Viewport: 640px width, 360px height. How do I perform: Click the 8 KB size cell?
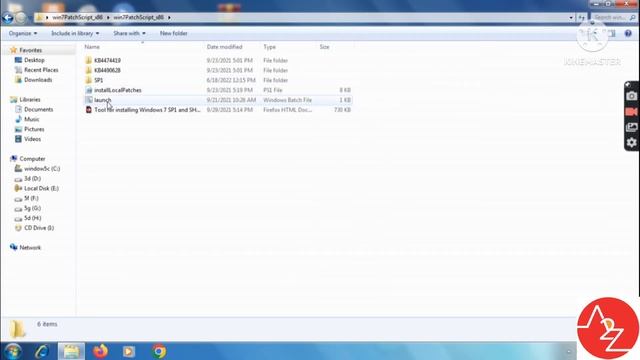(345, 90)
